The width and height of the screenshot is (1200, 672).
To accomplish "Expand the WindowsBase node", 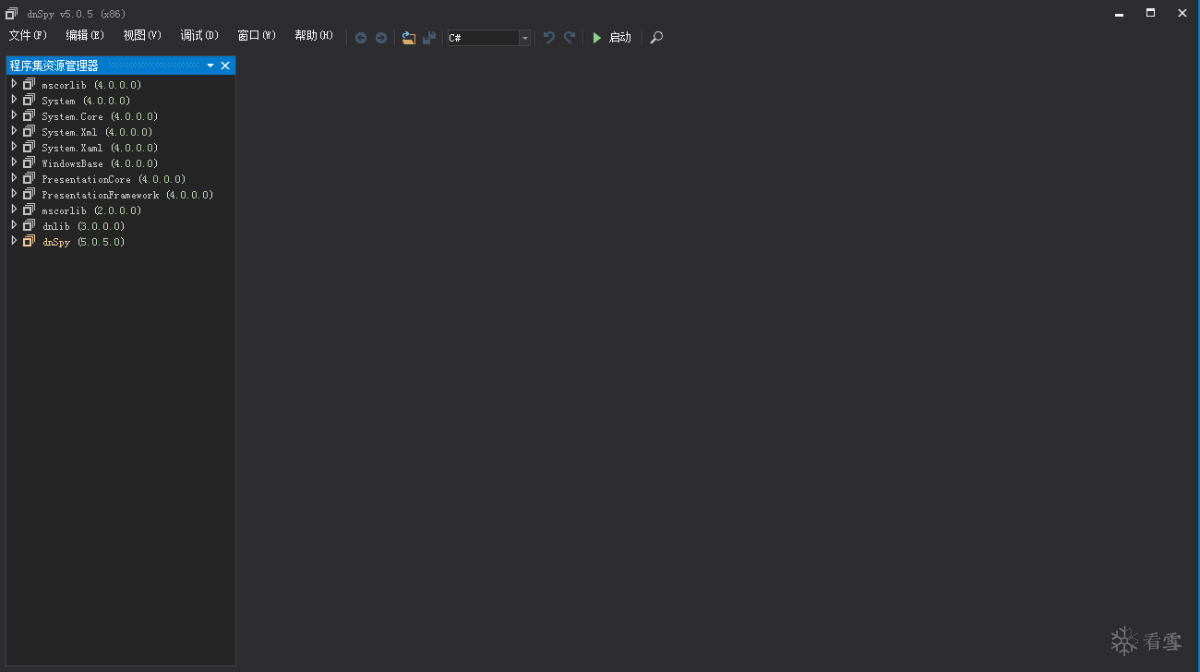I will (x=14, y=163).
